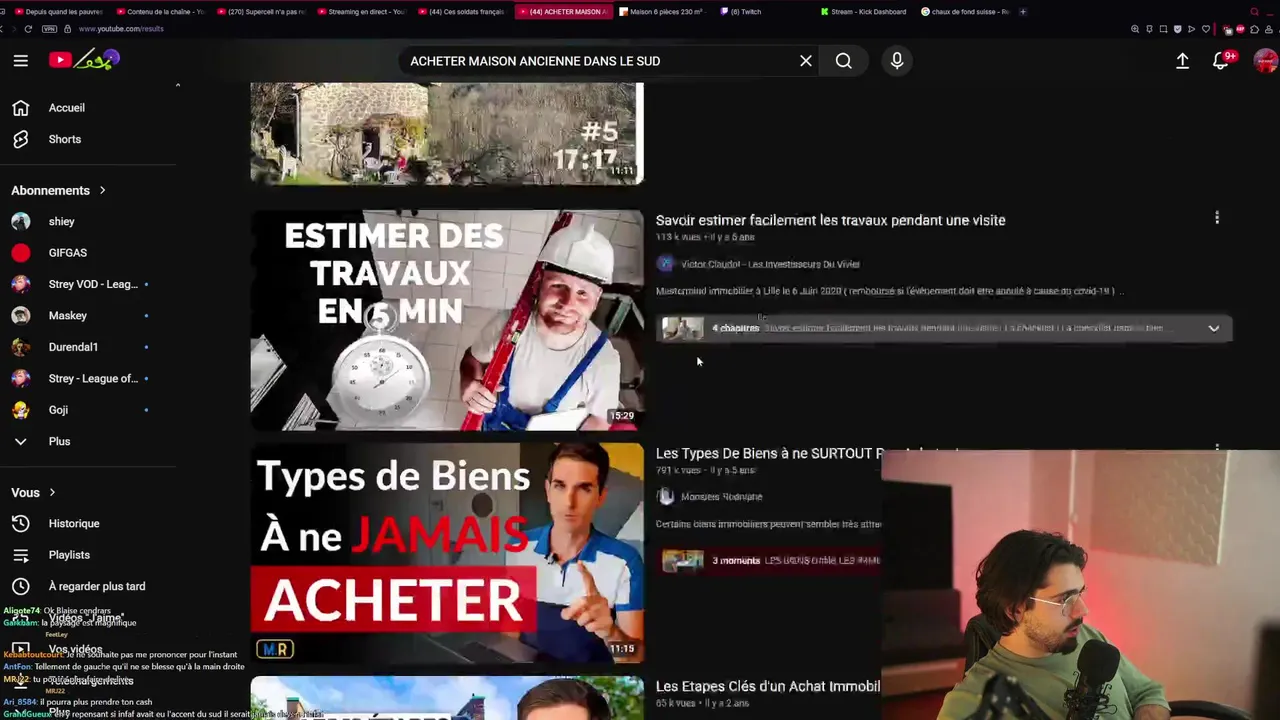The image size is (1280, 720).
Task: Click the browser snapshot crop icon
Action: (1163, 29)
